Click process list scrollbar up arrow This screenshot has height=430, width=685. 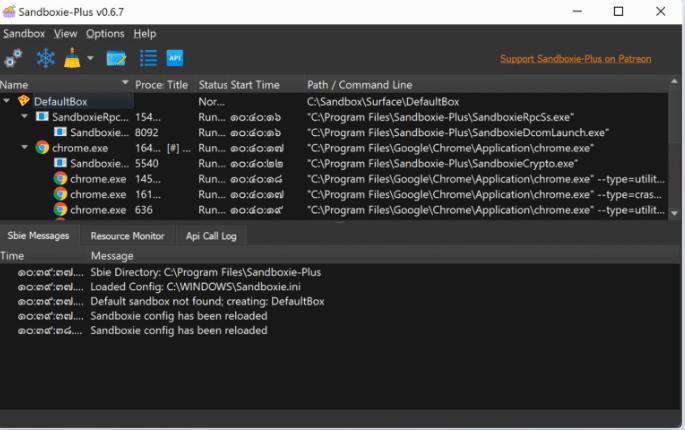pos(674,81)
